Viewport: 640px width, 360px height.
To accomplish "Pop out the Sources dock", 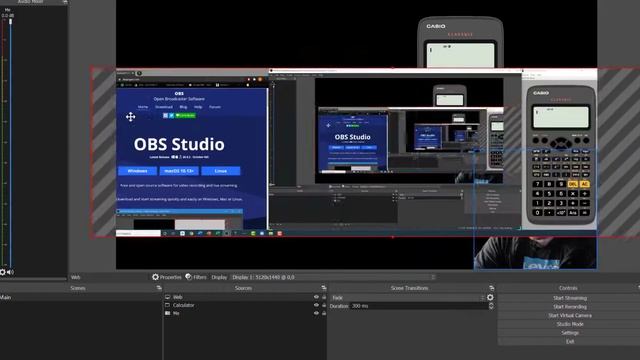I will click(x=324, y=288).
